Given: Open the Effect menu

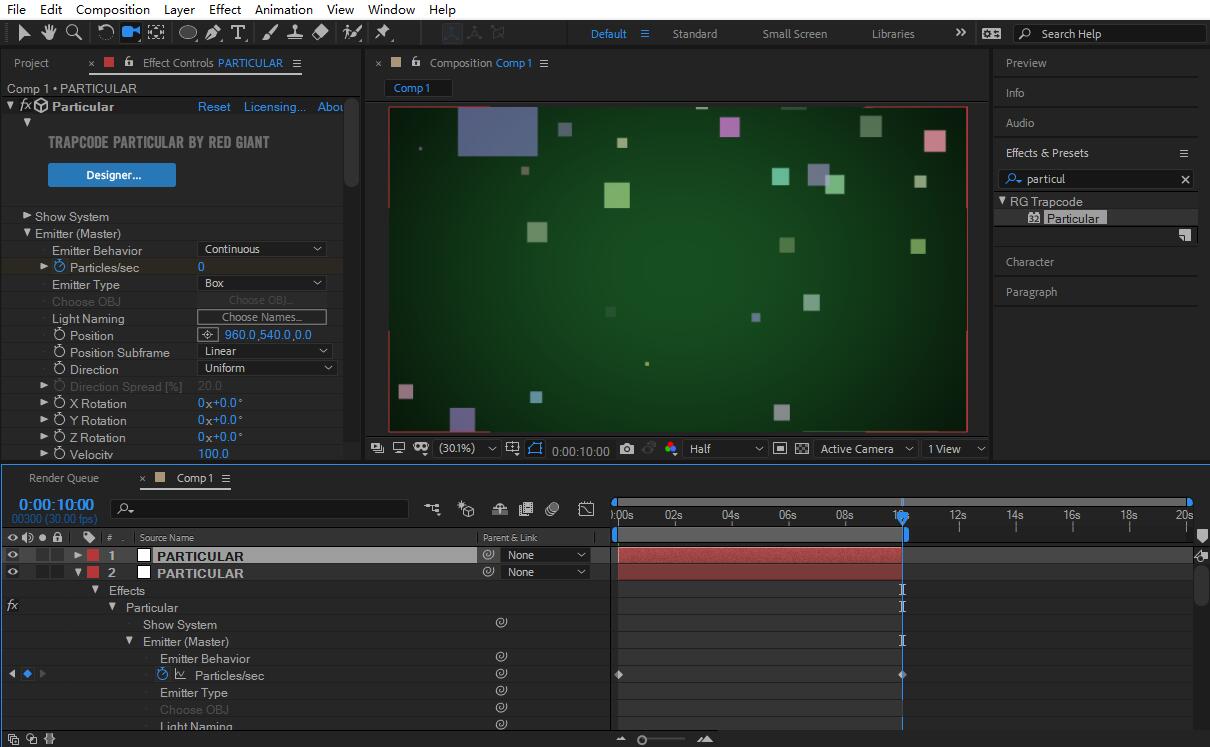Looking at the screenshot, I should point(225,9).
